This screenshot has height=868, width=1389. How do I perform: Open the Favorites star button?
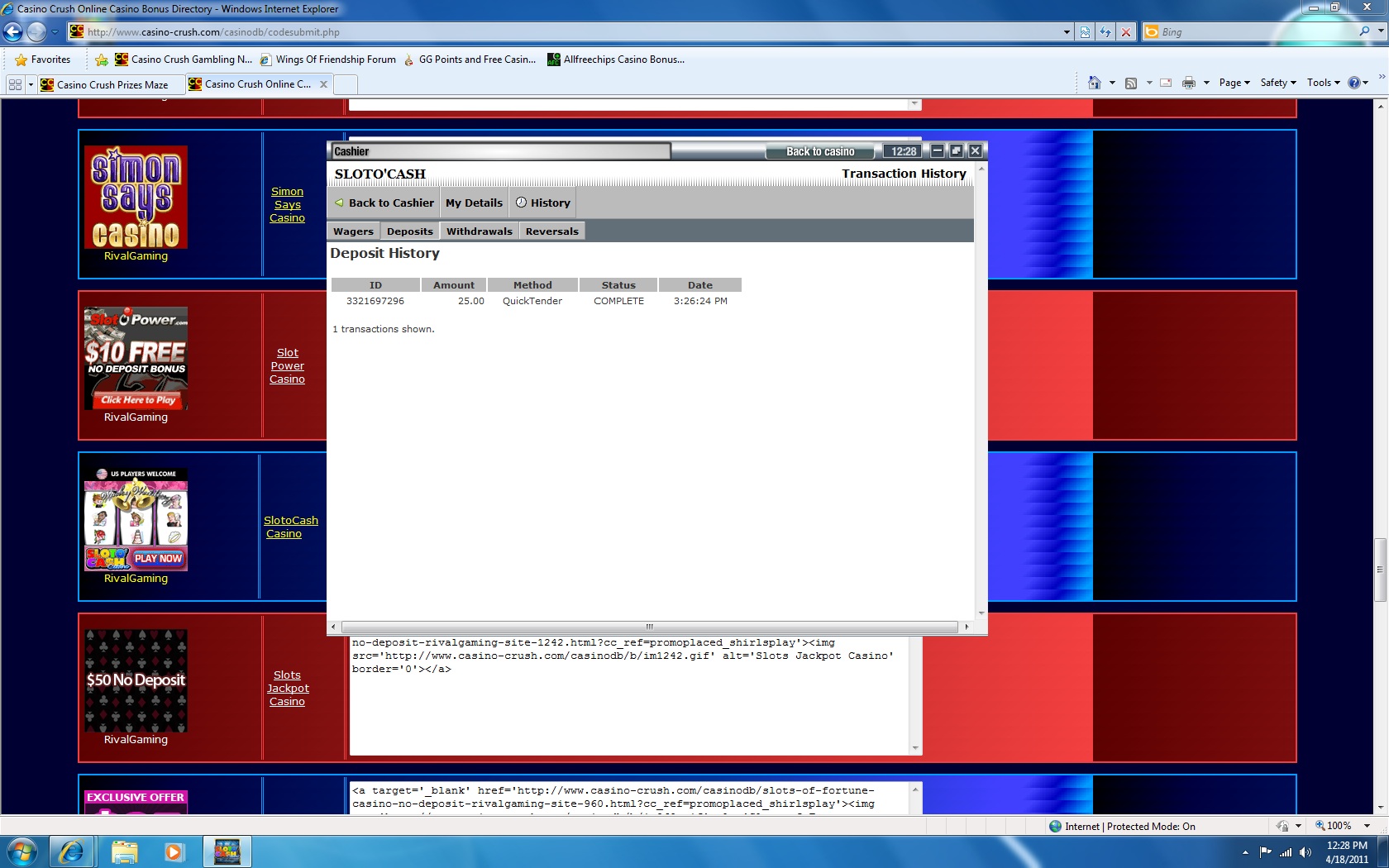coord(43,60)
